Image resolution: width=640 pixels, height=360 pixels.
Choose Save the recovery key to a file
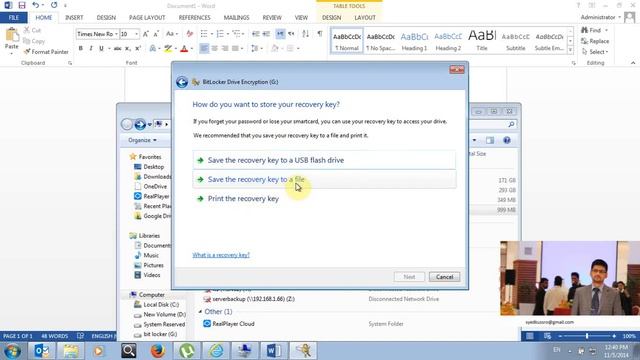(324, 179)
